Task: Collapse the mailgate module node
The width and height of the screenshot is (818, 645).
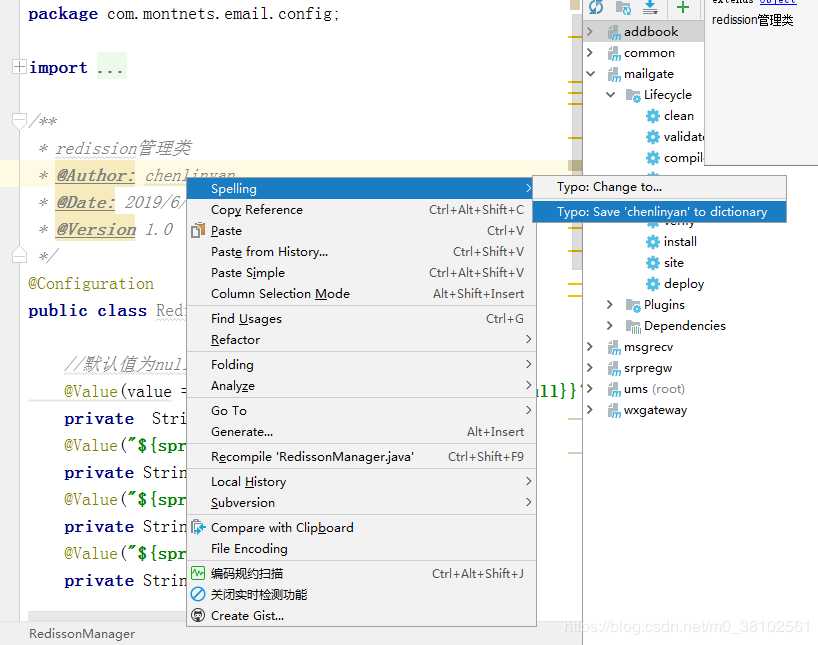Action: 590,74
